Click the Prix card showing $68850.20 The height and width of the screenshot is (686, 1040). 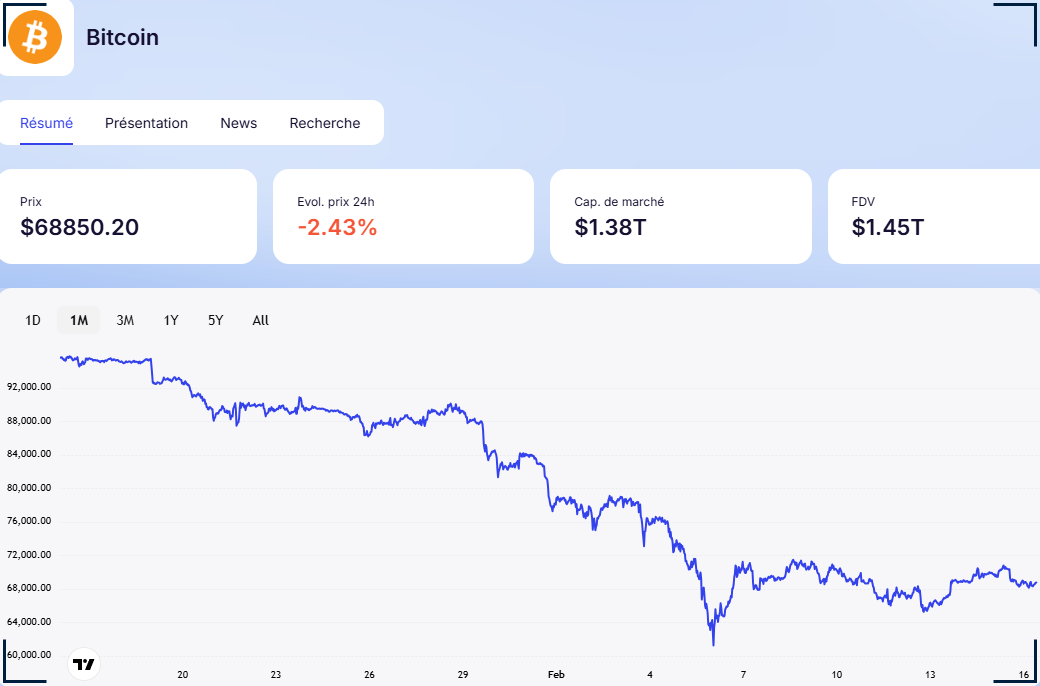tap(127, 216)
